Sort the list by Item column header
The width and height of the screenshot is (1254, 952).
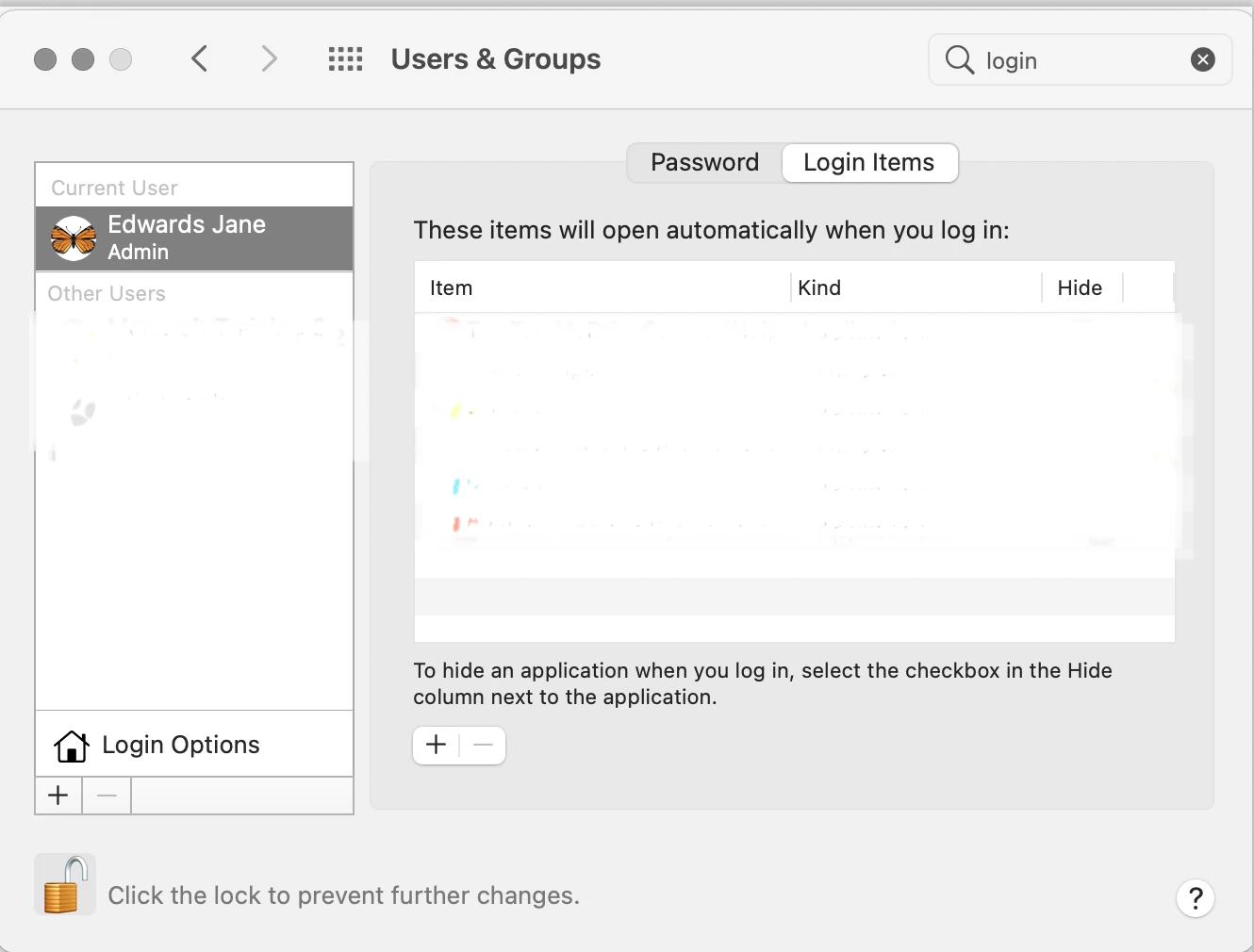tap(451, 288)
